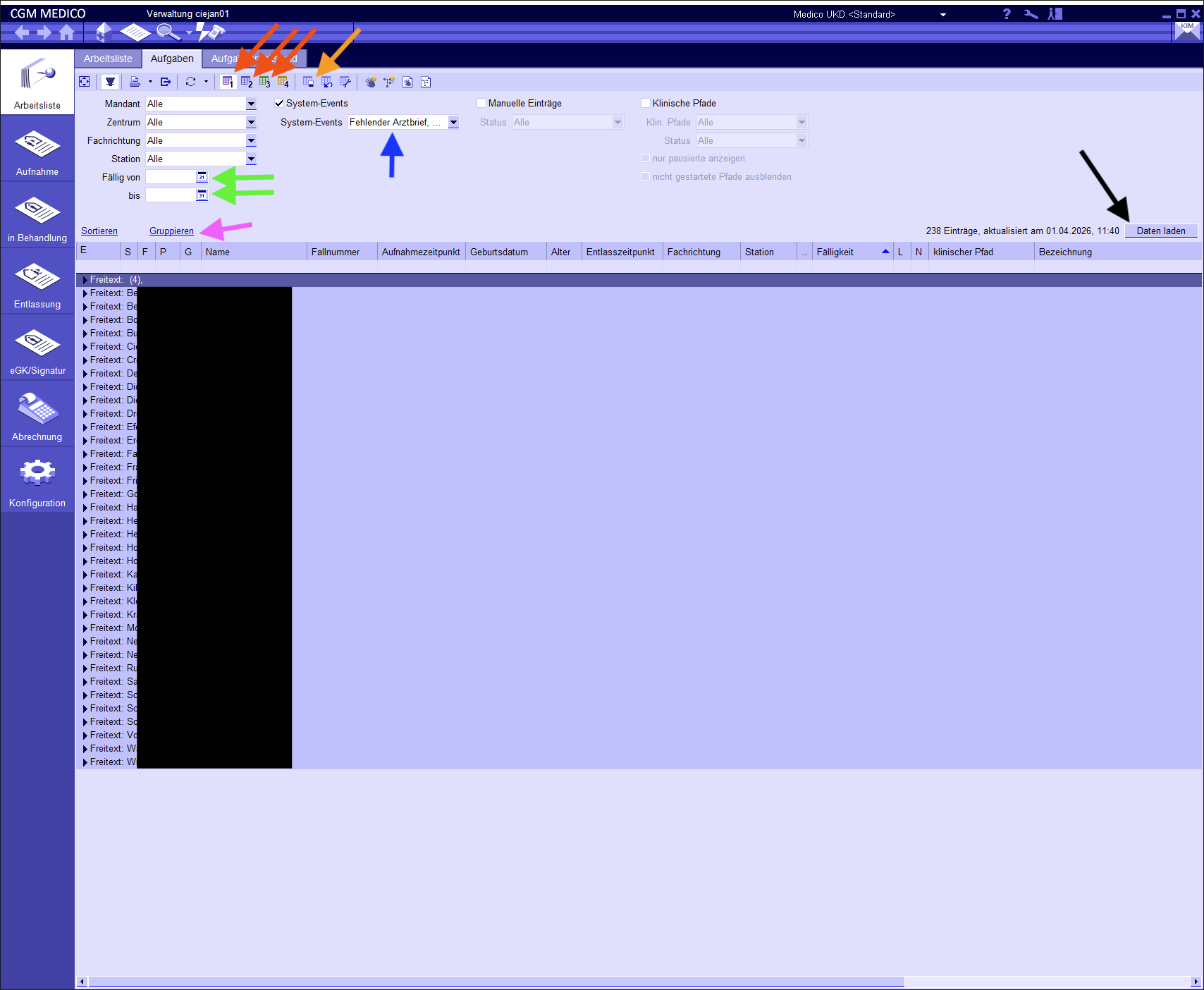Click the filter funnel toolbar icon
The image size is (1204, 990).
[x=110, y=82]
